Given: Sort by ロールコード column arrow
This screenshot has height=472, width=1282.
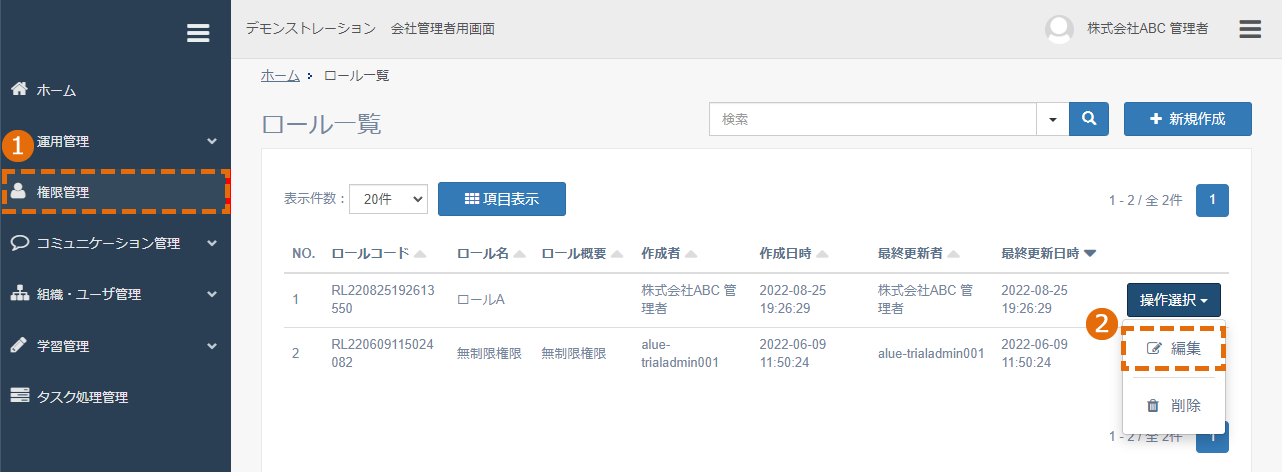Looking at the screenshot, I should [420, 254].
